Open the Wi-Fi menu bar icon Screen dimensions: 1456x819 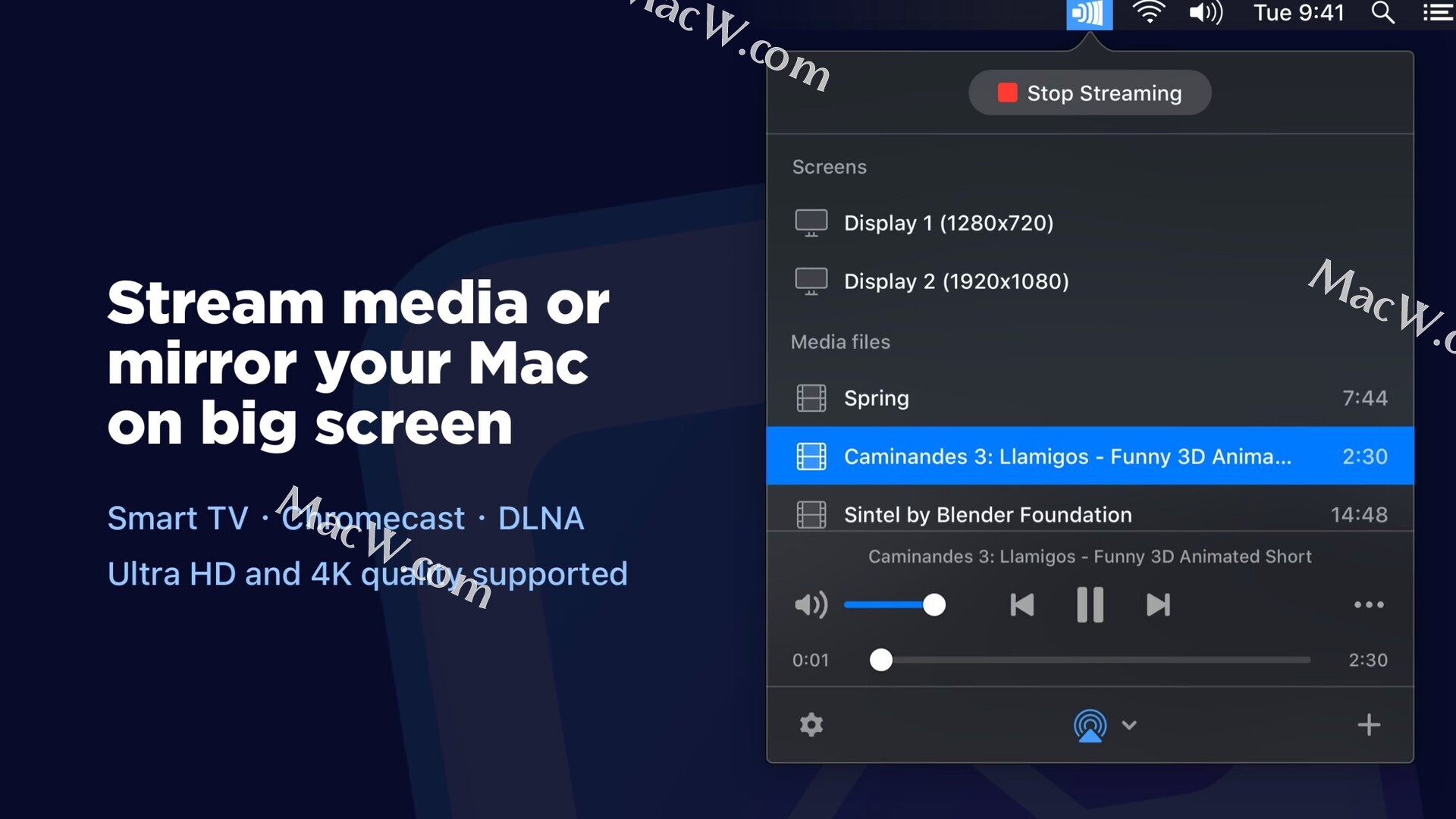tap(1149, 12)
